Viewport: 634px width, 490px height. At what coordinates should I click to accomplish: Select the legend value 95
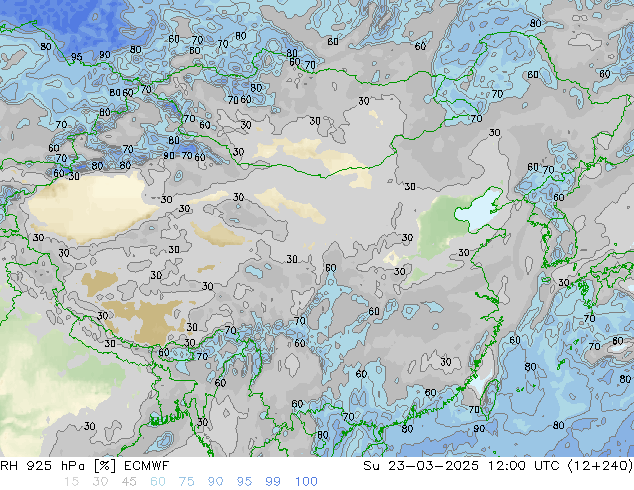click(x=244, y=482)
